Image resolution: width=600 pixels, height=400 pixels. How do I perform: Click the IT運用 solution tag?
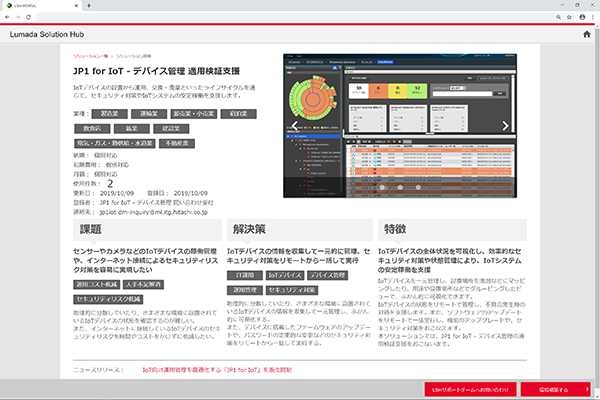point(245,275)
